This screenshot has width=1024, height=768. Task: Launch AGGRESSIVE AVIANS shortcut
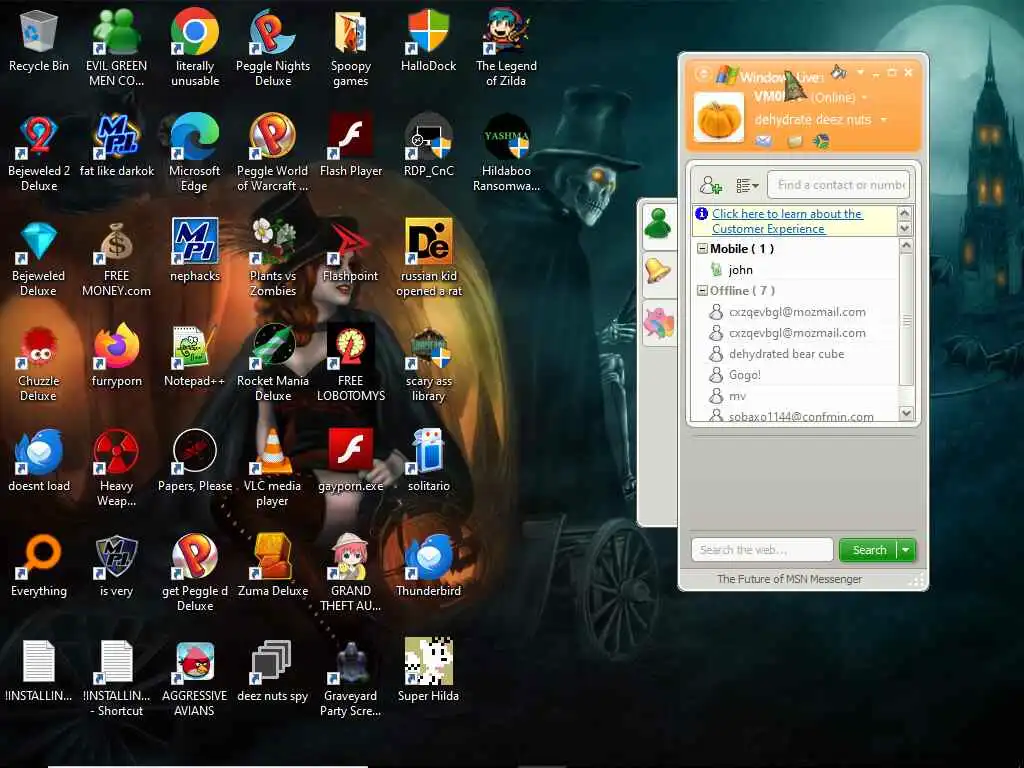click(x=195, y=679)
